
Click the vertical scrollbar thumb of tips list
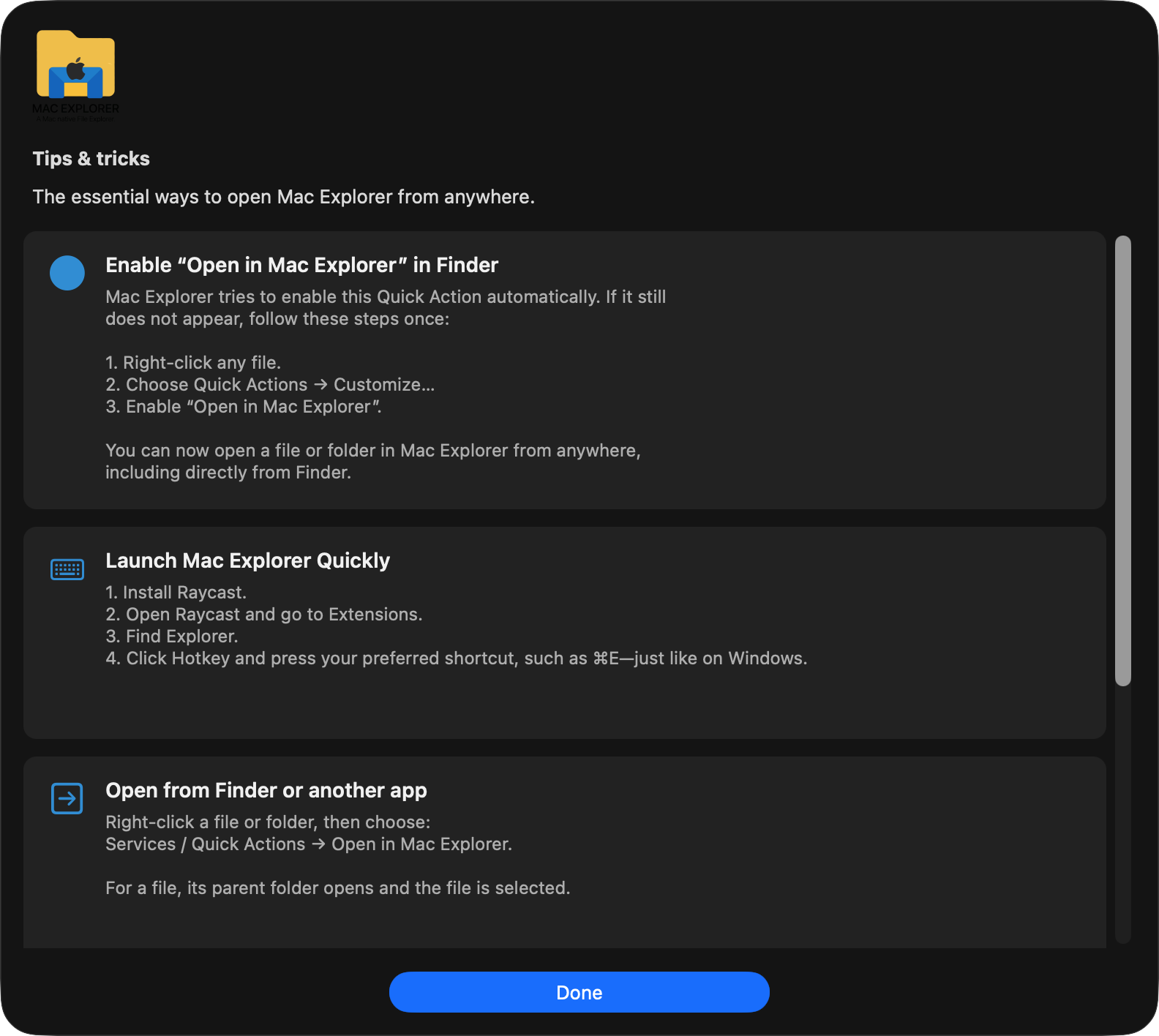(x=1123, y=461)
